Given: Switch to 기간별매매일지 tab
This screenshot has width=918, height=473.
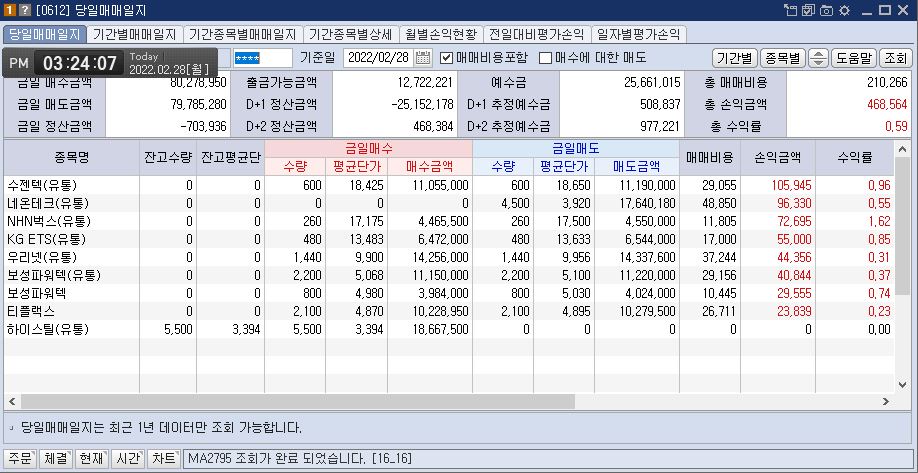Looking at the screenshot, I should (x=135, y=35).
